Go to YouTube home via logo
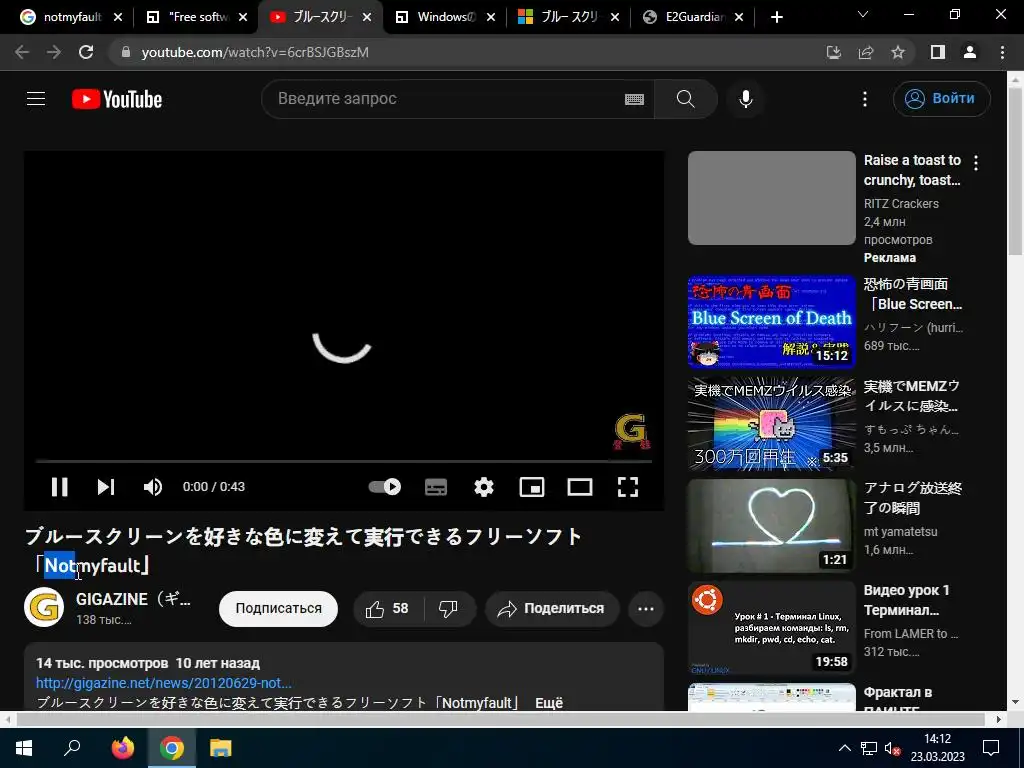This screenshot has height=768, width=1024. click(x=117, y=99)
